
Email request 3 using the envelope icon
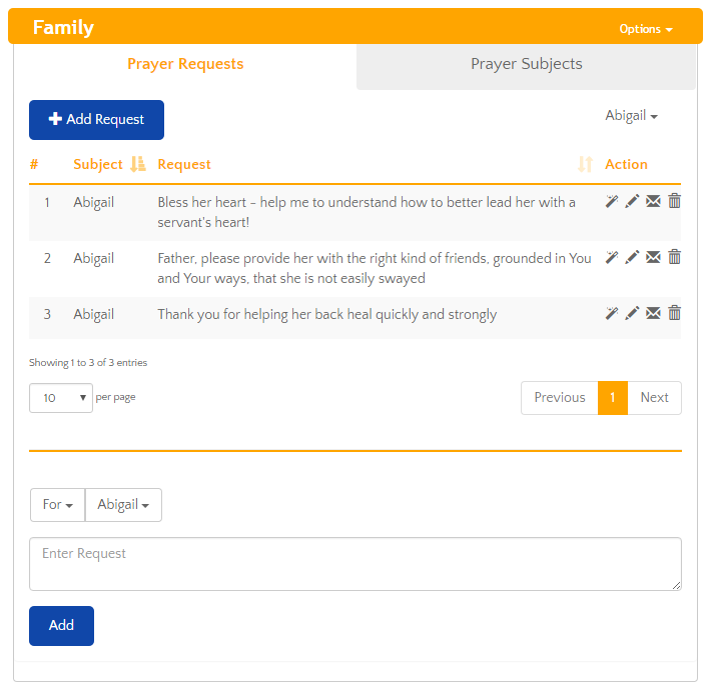(x=653, y=313)
